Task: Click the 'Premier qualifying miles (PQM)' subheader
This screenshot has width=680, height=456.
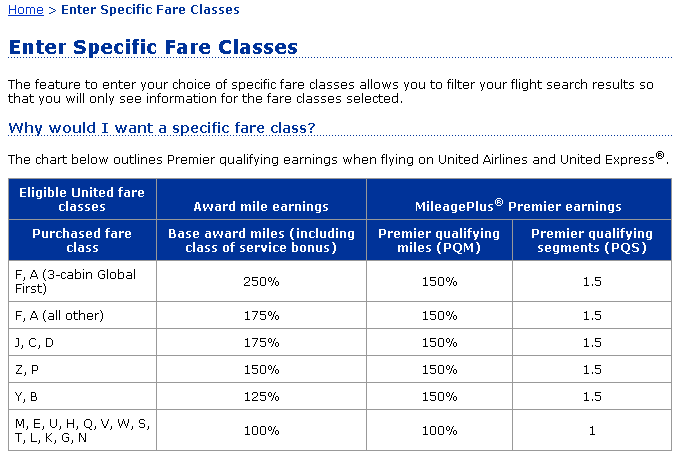Action: (439, 241)
